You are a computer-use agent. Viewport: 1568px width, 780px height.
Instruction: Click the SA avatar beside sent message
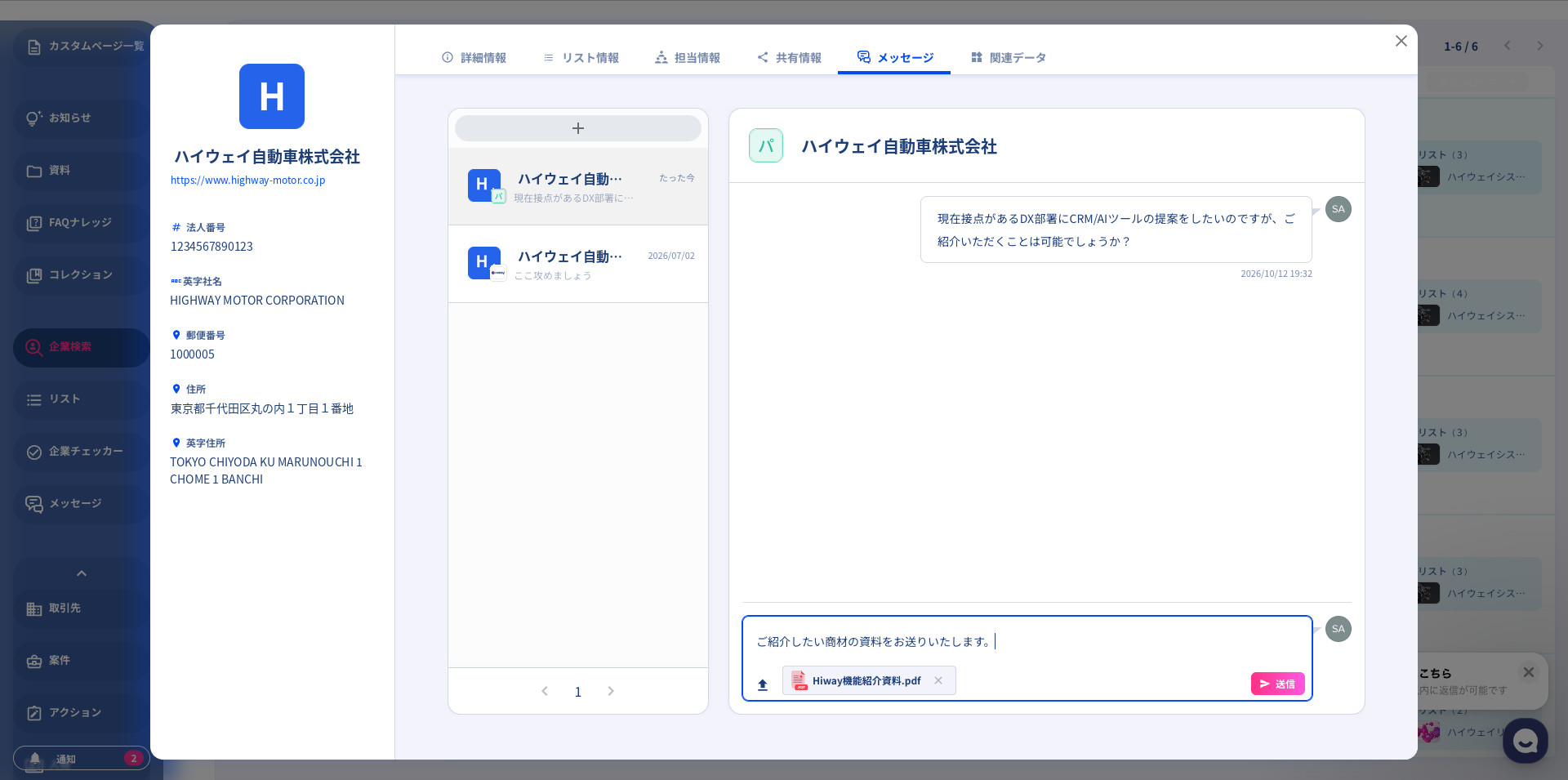tap(1338, 209)
